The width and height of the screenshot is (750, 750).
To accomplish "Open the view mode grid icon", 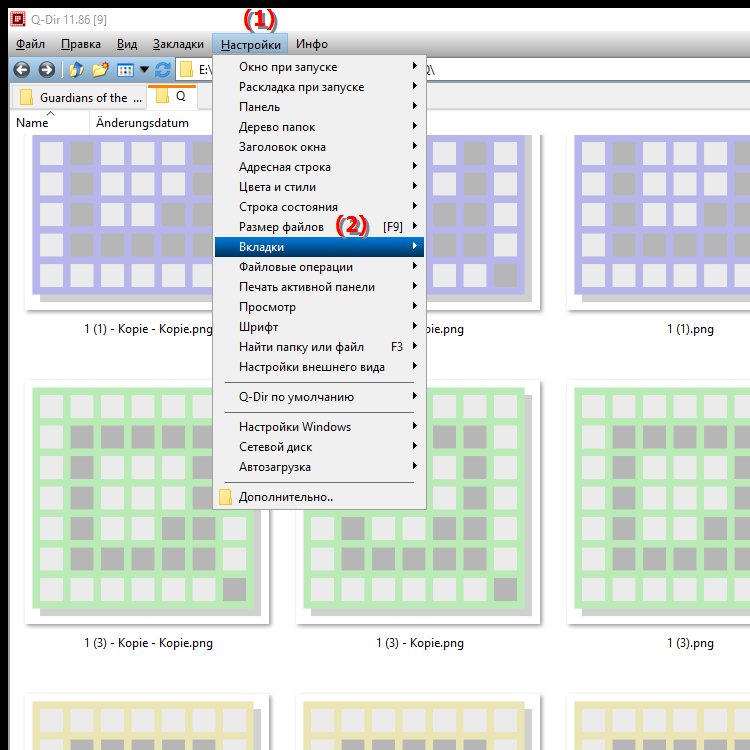I will pyautogui.click(x=125, y=70).
